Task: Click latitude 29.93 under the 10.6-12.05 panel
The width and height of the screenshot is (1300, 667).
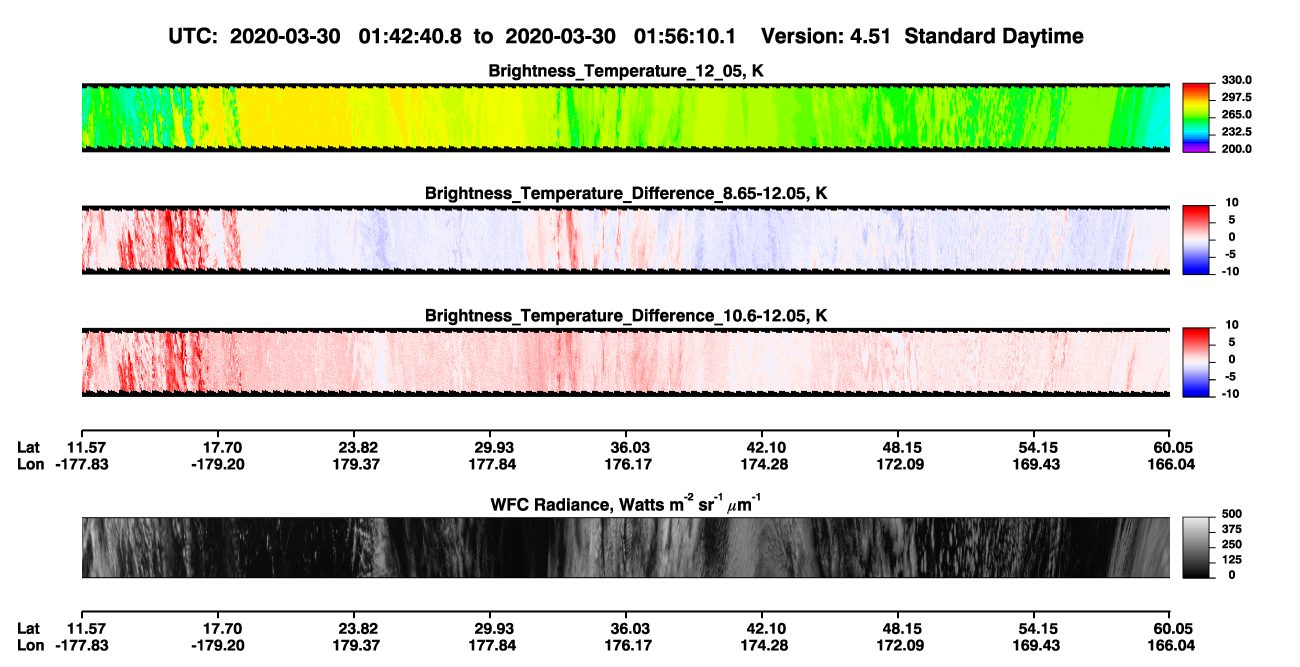Action: (x=494, y=448)
